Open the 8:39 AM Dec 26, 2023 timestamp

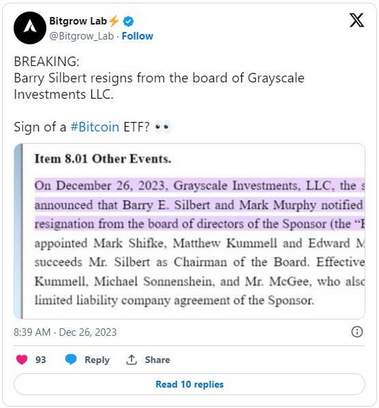pos(65,332)
